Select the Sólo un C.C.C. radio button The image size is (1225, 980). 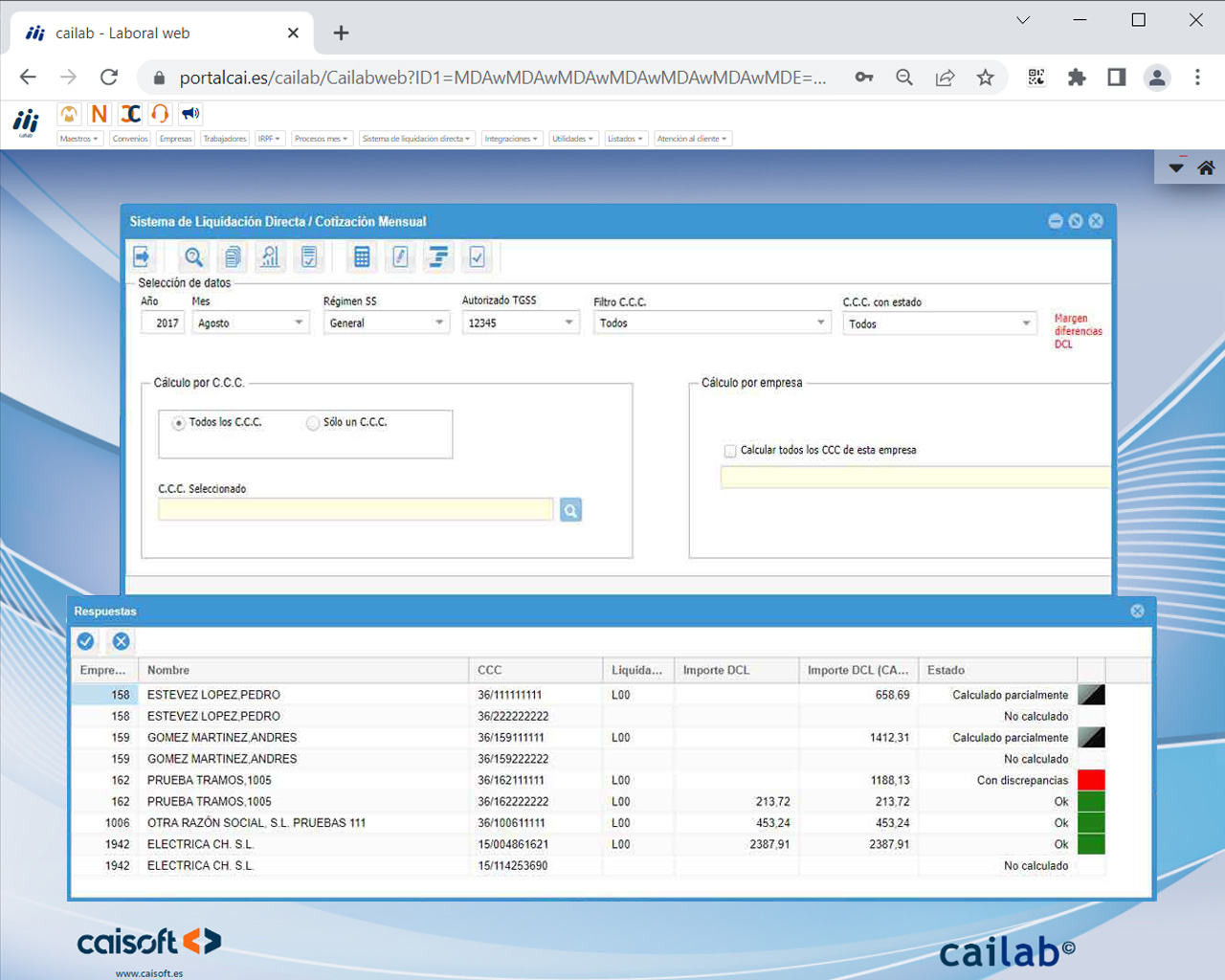[312, 422]
